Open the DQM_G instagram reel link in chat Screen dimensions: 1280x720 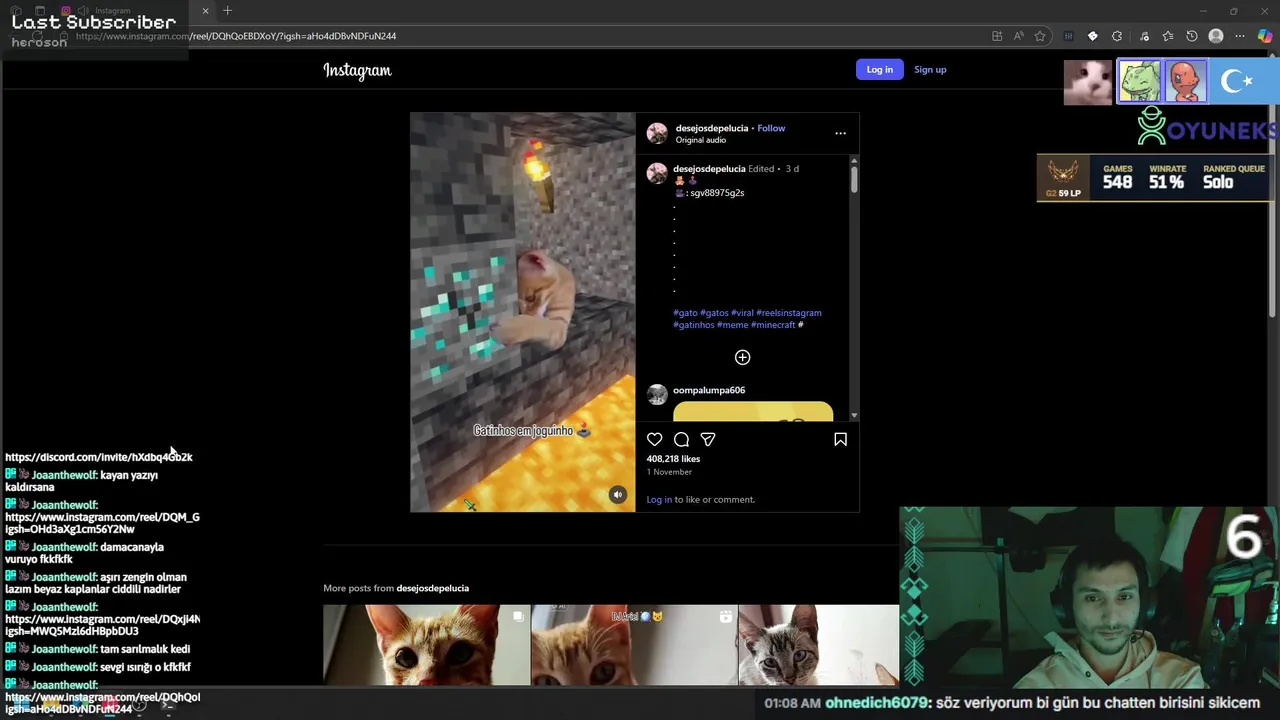(102, 523)
